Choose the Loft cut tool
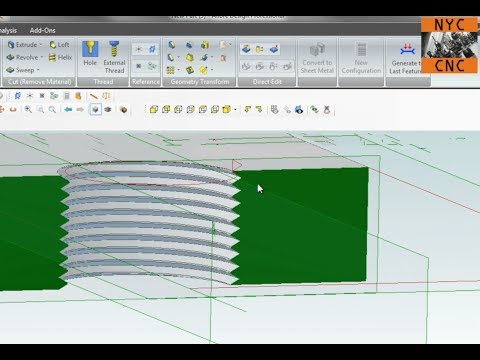 tap(59, 45)
